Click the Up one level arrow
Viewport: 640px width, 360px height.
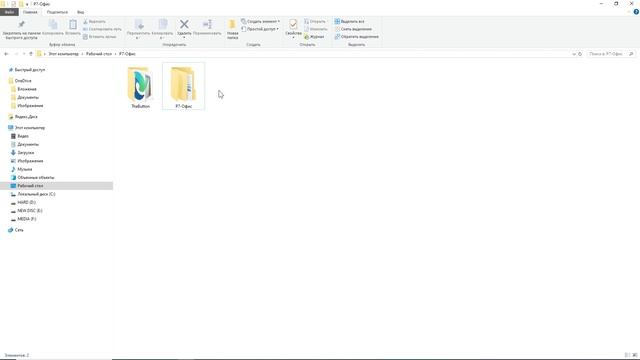click(x=31, y=54)
